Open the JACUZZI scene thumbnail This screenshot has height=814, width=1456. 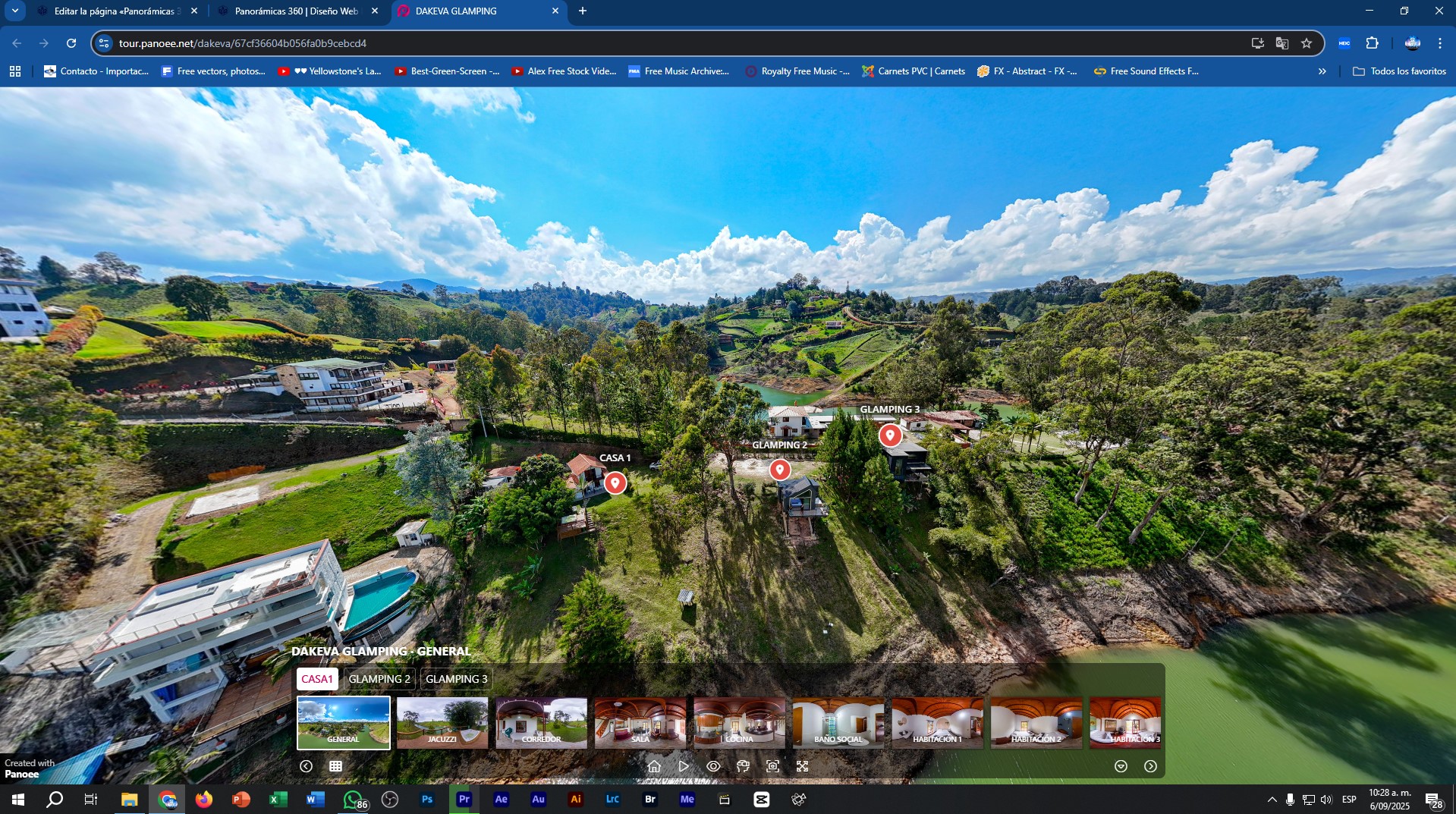(x=442, y=723)
